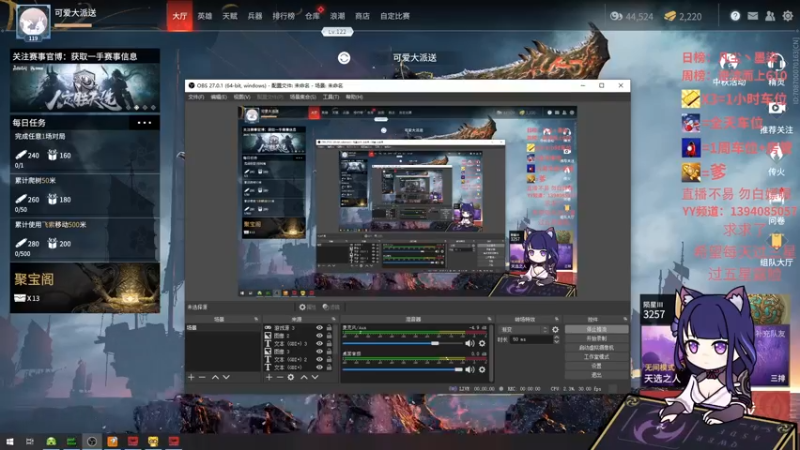This screenshot has height=450, width=800.
Task: Open the Windows Start button on taskbar
Action: [x=10, y=441]
